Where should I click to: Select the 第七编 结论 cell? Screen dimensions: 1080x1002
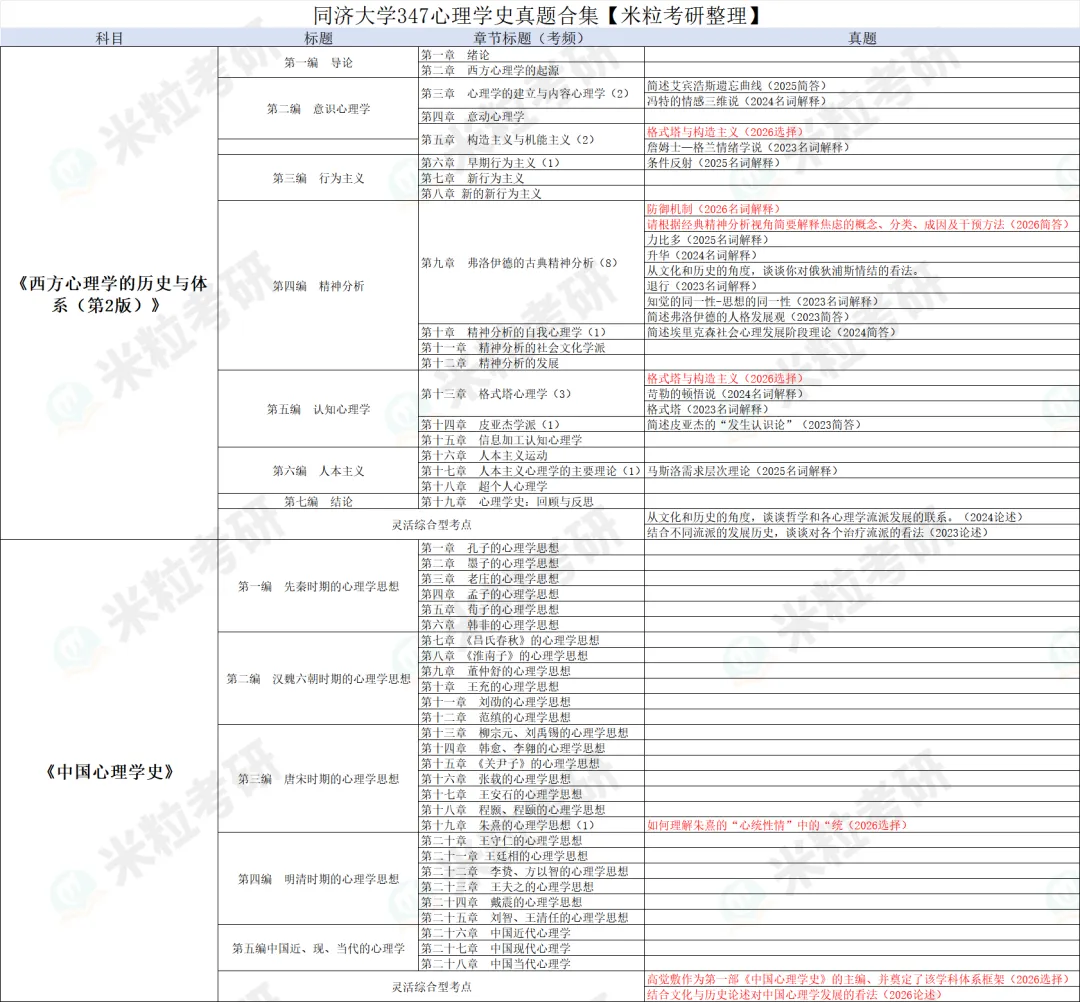(318, 501)
